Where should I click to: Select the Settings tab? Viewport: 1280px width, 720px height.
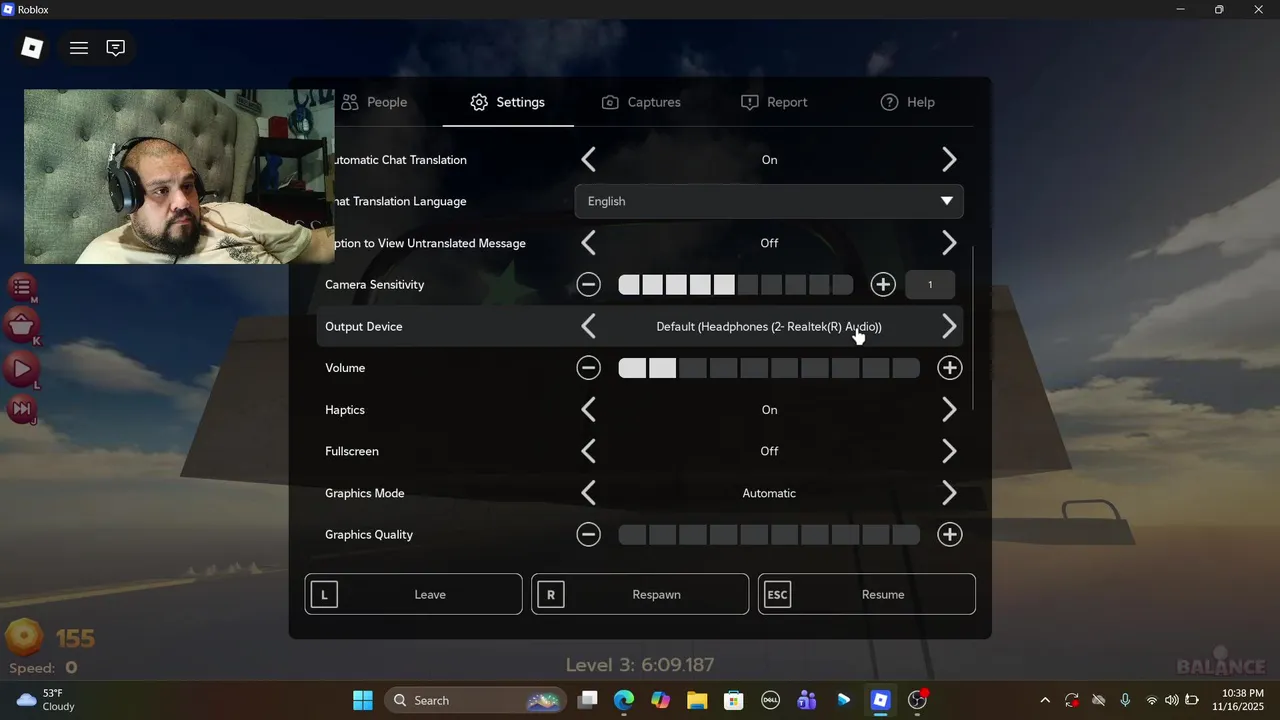pyautogui.click(x=508, y=102)
